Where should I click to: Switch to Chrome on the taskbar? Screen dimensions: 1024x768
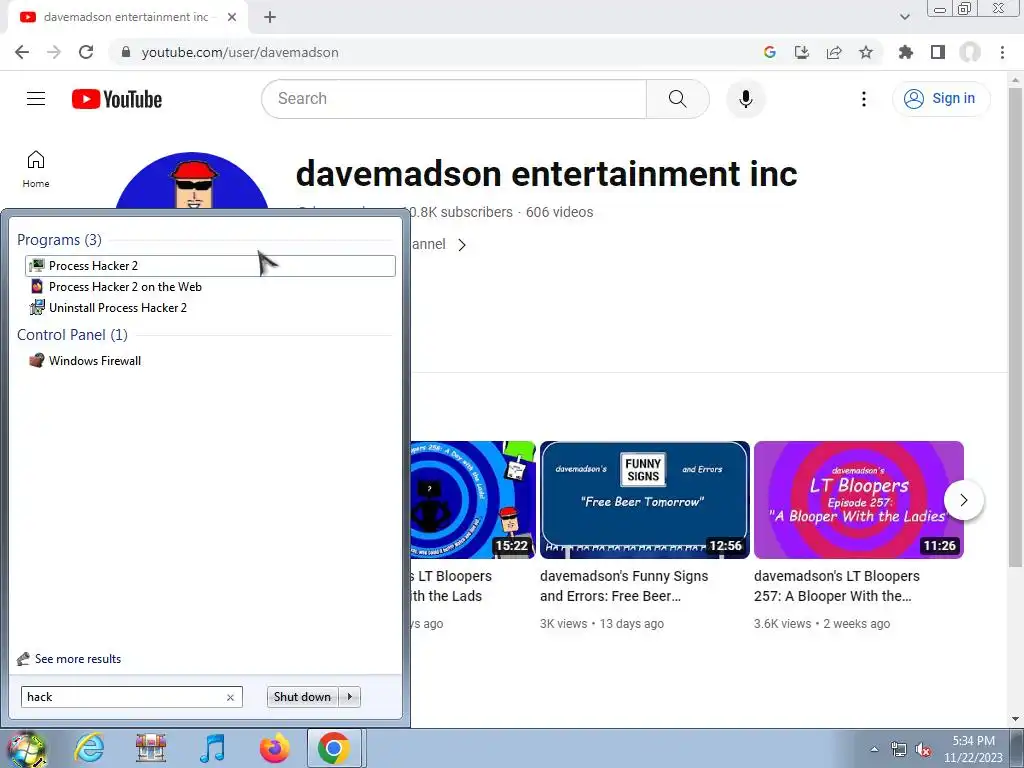click(334, 748)
